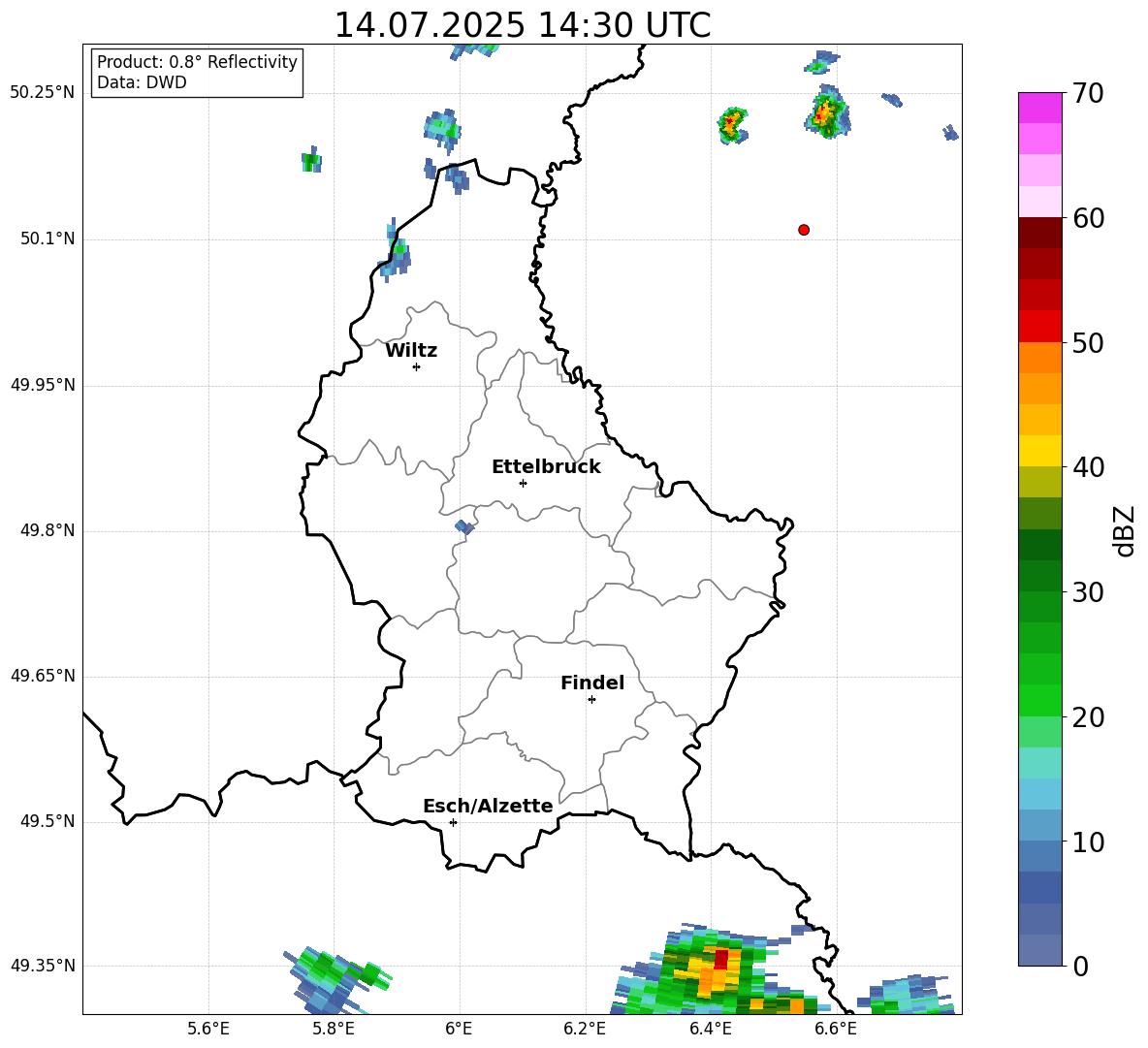Click the 50 tick on the colorbar

click(1088, 343)
